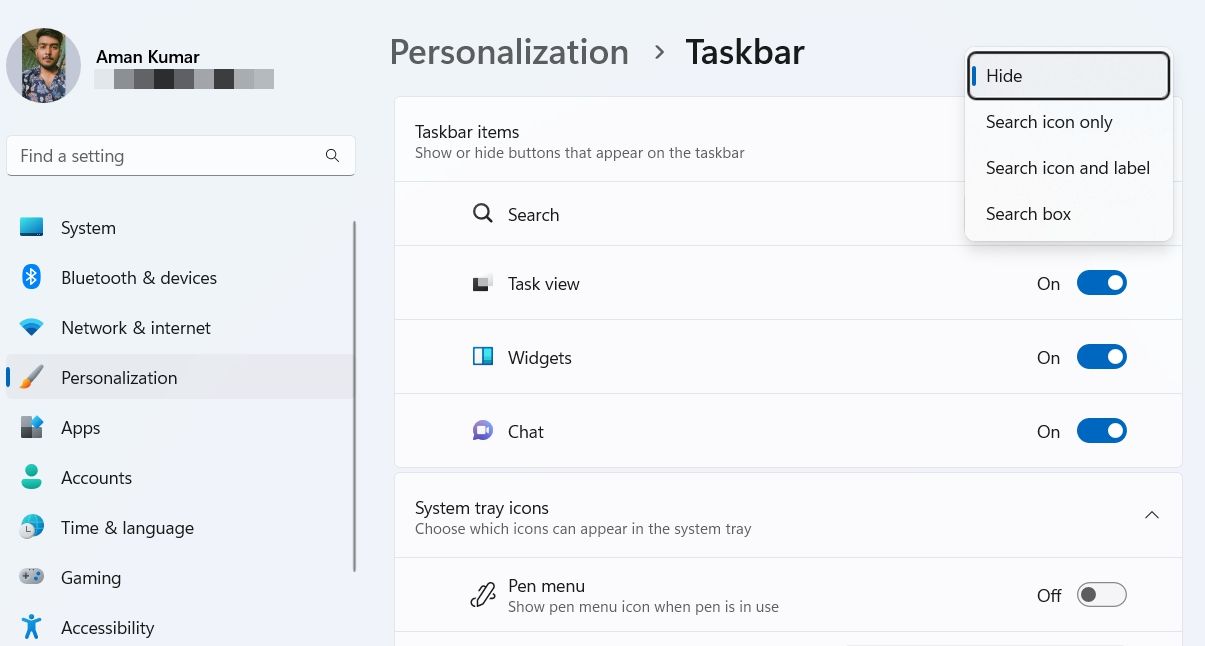The image size is (1205, 646).
Task: Choose Search box from the dropdown
Action: click(1028, 213)
